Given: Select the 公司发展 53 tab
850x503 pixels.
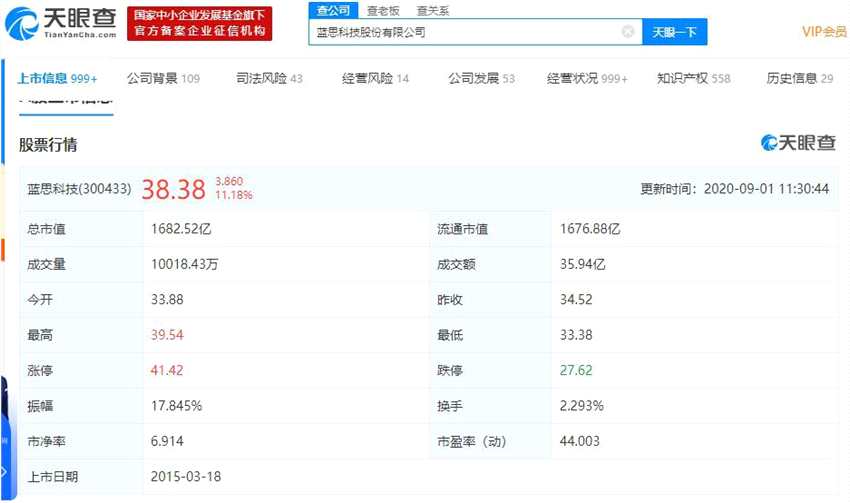Looking at the screenshot, I should (x=481, y=79).
